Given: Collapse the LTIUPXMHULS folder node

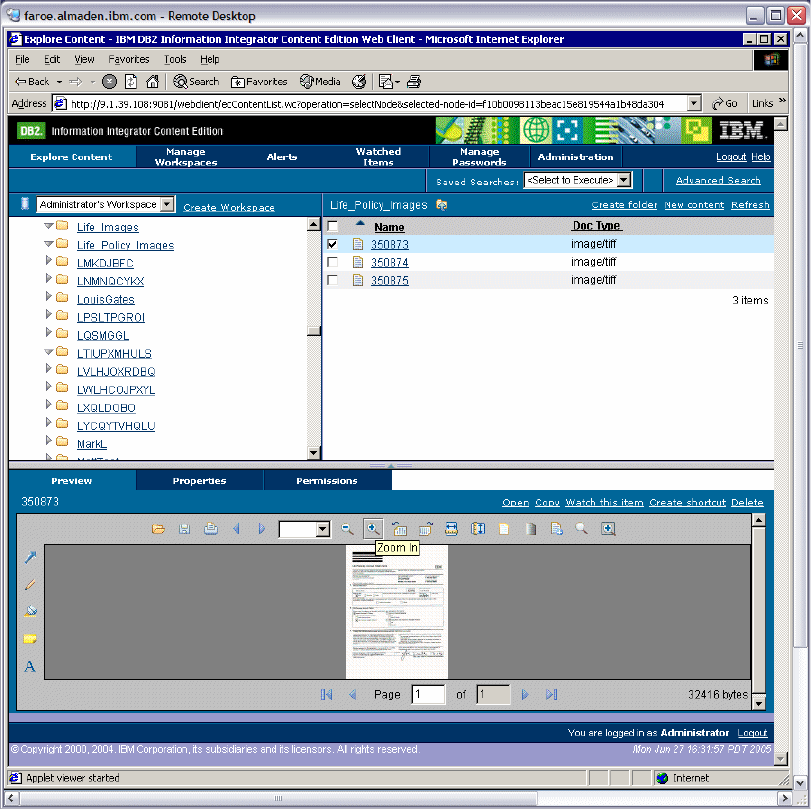Looking at the screenshot, I should [x=49, y=352].
